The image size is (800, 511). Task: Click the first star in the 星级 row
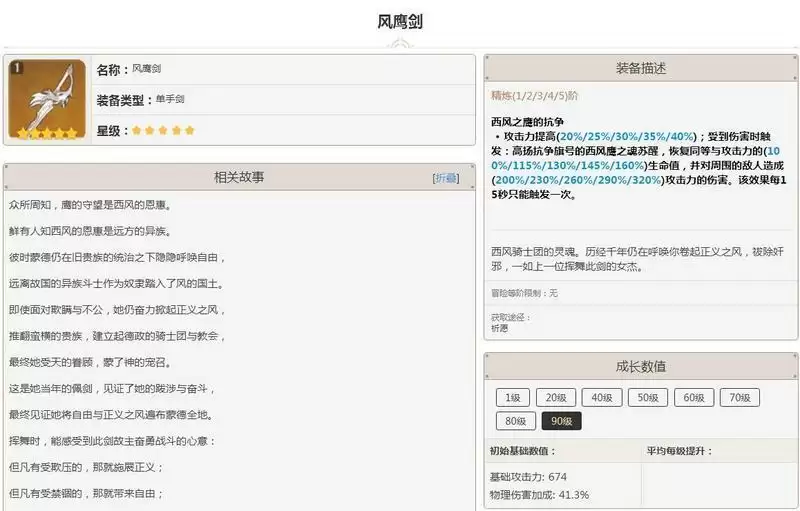(x=137, y=131)
